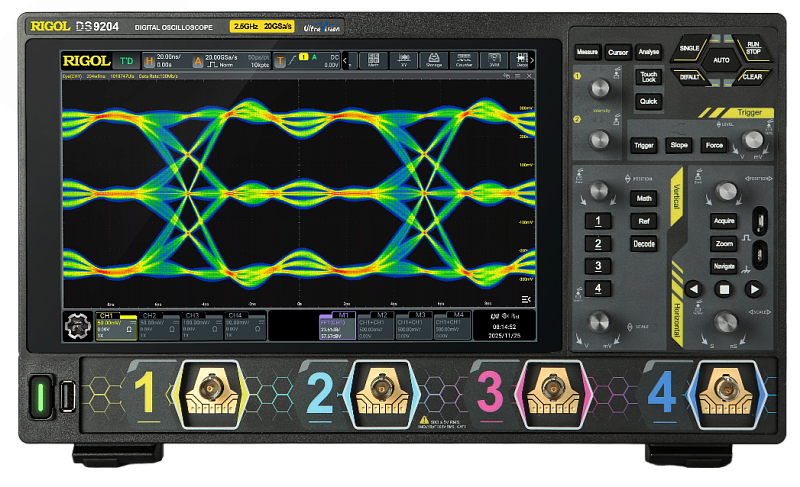Select the M1 math label
This screenshot has height=487, width=800.
tap(344, 315)
